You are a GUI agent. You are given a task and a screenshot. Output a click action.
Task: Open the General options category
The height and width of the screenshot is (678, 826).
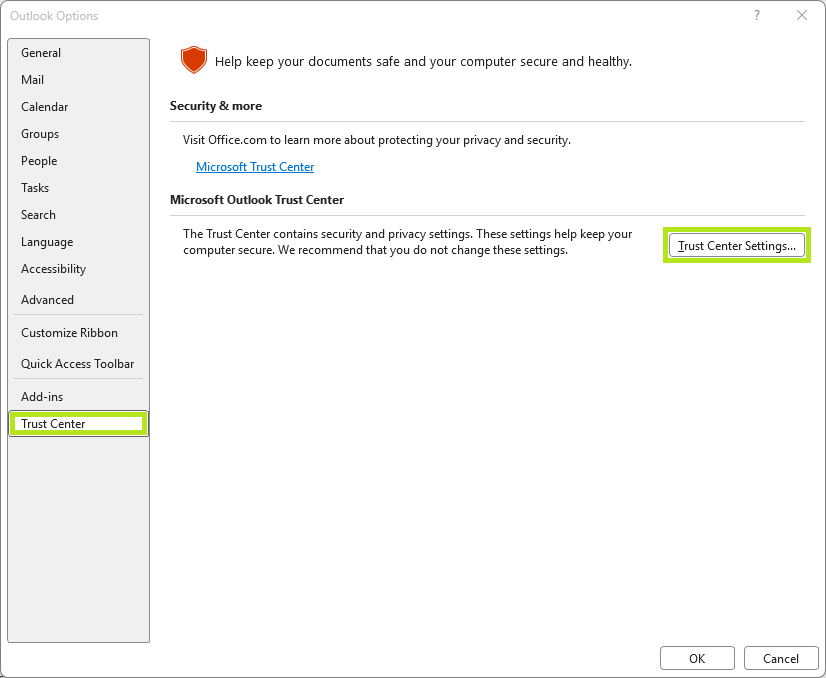(x=41, y=53)
